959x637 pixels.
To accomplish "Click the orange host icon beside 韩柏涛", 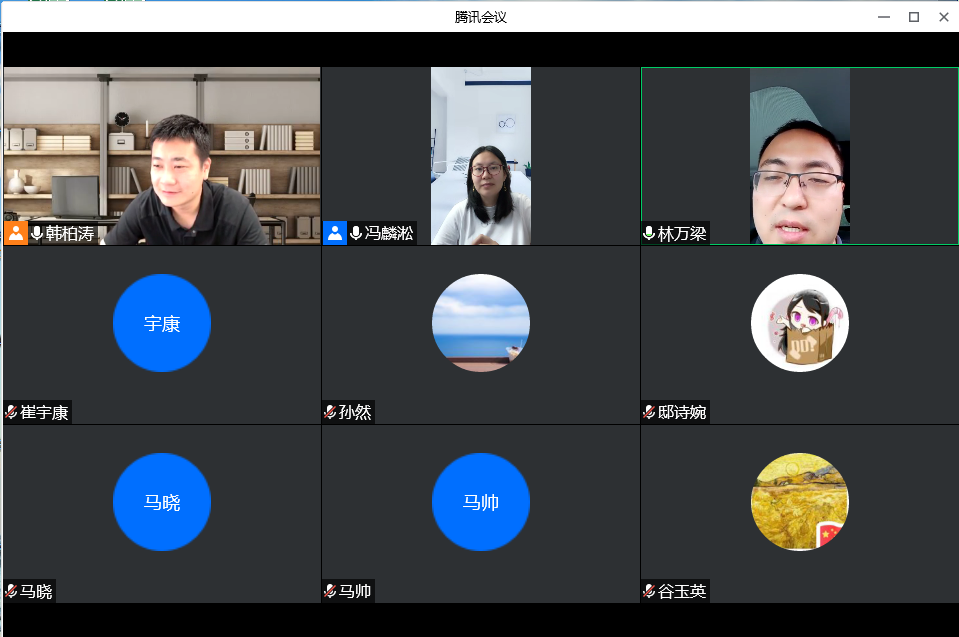I will [16, 233].
